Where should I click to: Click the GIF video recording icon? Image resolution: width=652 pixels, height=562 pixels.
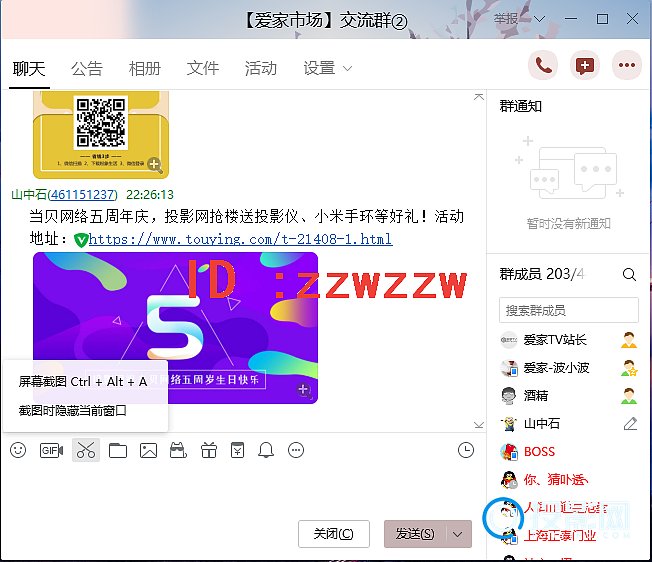click(x=51, y=450)
